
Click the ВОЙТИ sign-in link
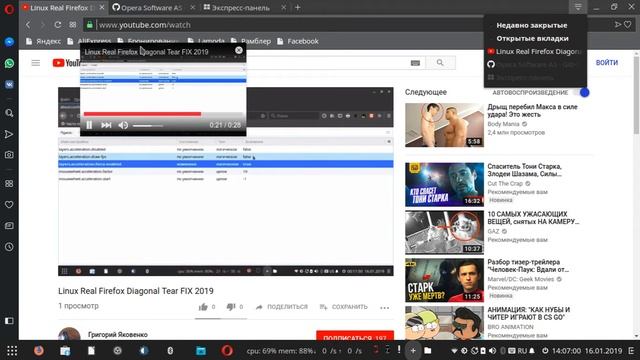pyautogui.click(x=607, y=62)
